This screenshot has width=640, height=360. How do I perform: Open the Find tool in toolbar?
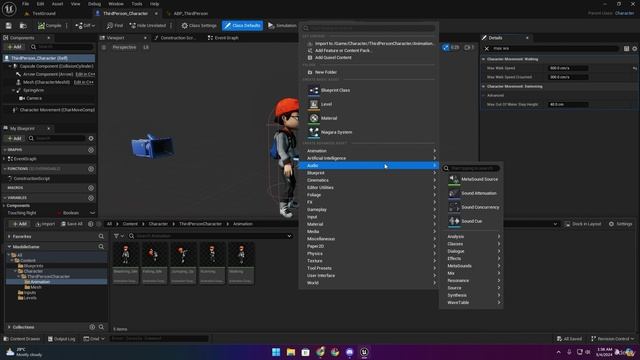[115, 26]
